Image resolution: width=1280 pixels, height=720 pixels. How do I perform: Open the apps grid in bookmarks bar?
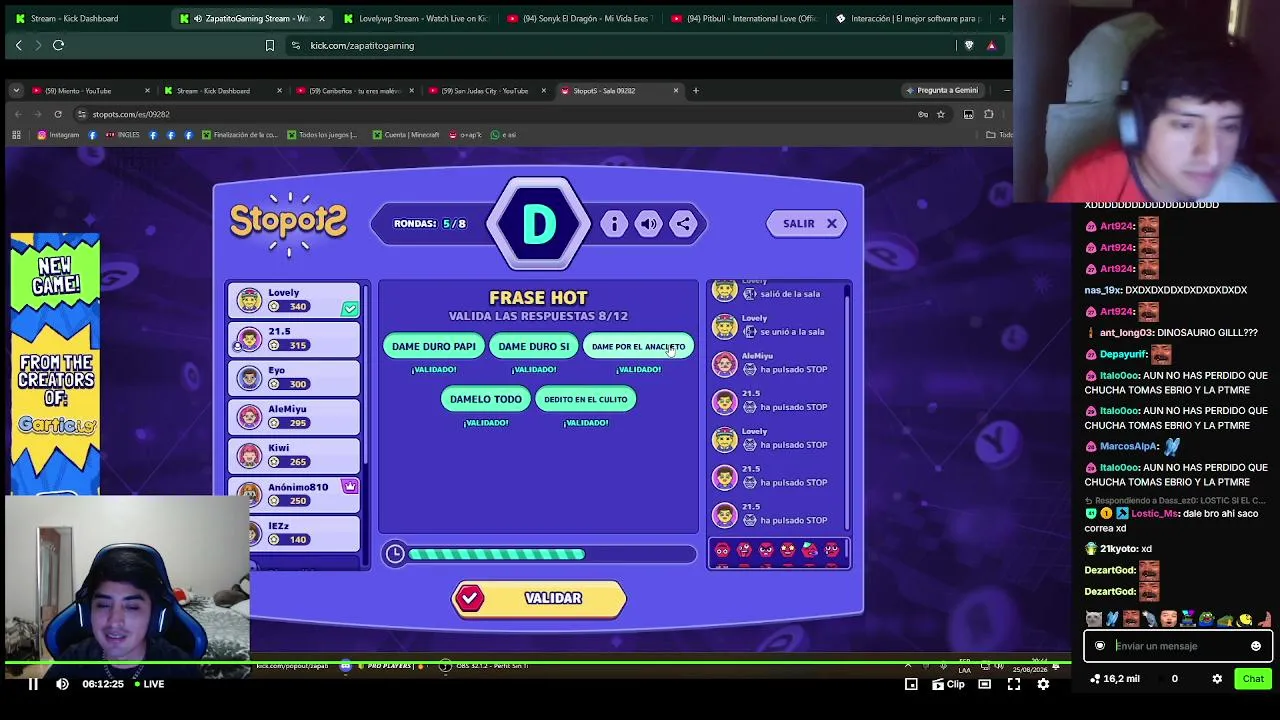17,135
